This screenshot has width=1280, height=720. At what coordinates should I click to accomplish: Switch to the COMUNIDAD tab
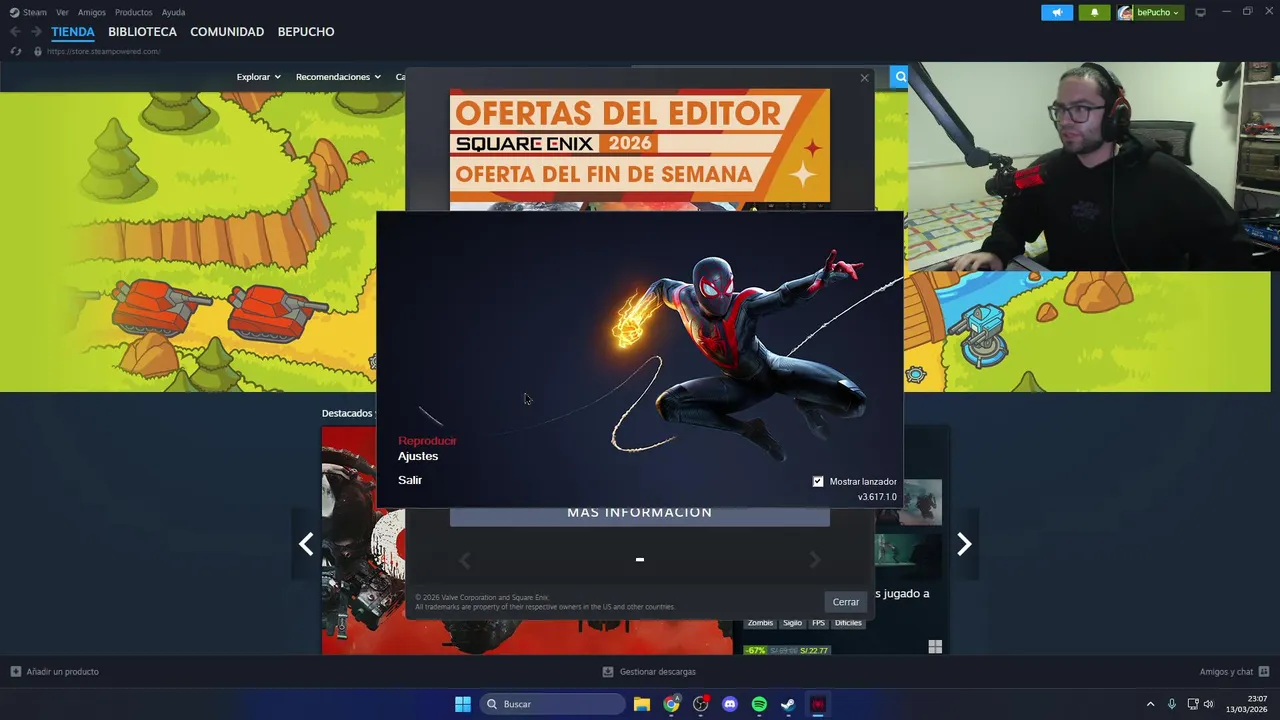[x=227, y=32]
